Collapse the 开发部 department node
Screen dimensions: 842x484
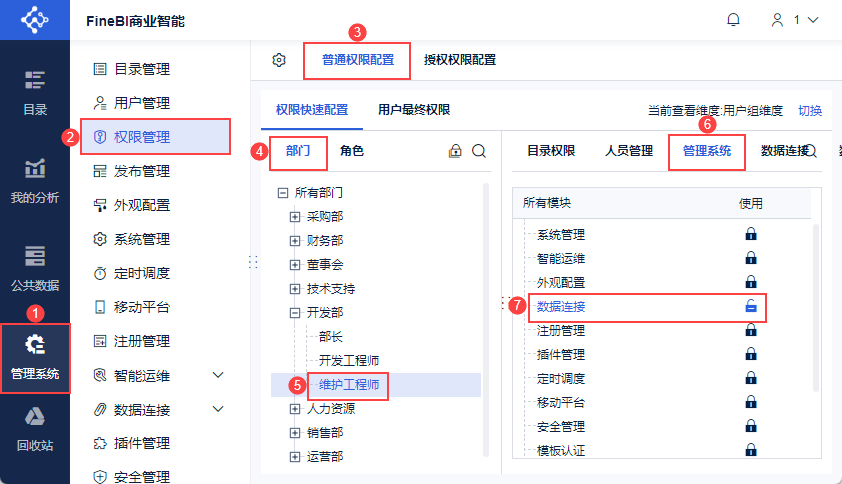(x=295, y=312)
